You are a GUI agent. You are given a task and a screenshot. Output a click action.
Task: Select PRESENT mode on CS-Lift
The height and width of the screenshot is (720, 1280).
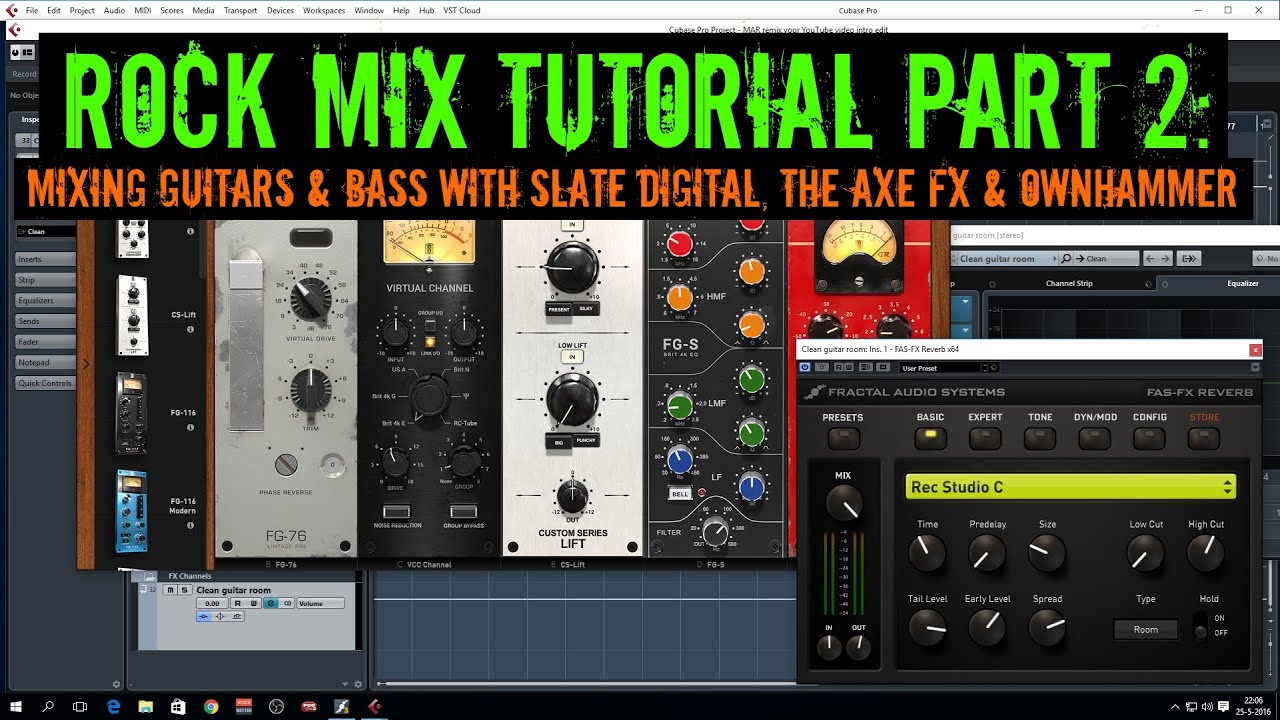[558, 309]
